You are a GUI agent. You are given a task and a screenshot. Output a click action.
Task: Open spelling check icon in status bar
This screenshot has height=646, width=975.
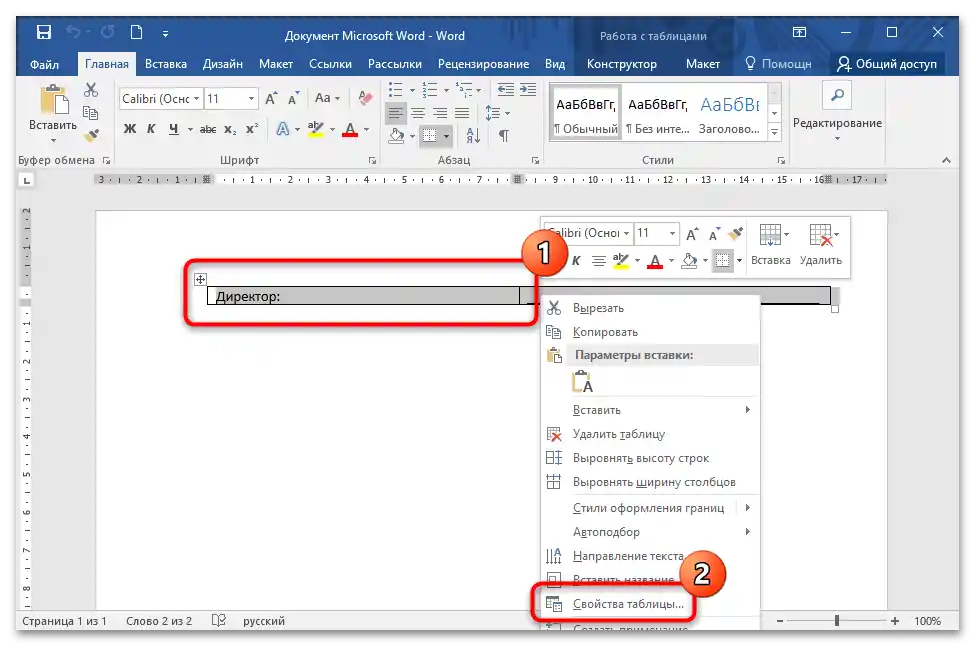click(218, 621)
